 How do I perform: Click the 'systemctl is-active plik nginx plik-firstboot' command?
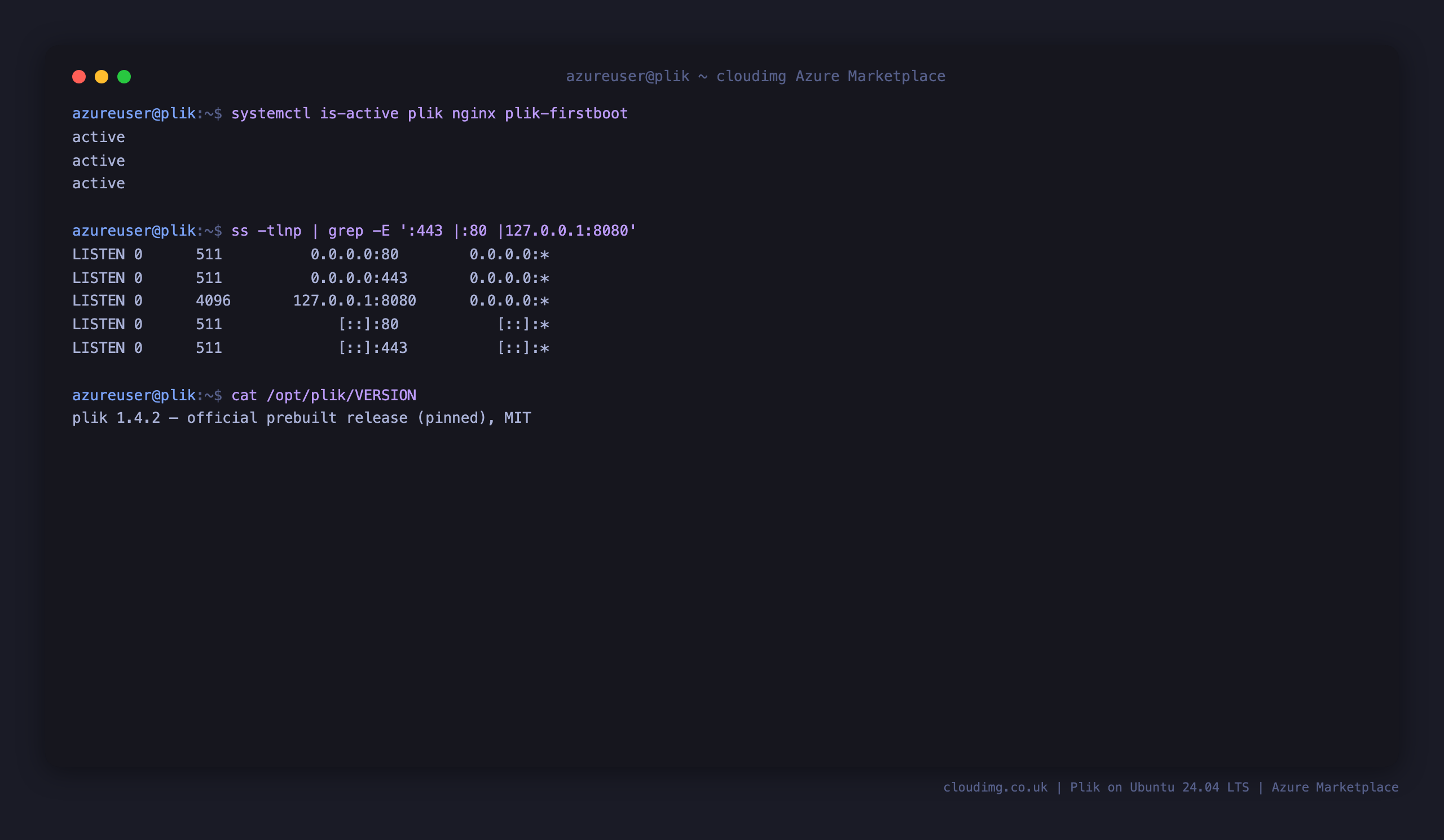(430, 113)
